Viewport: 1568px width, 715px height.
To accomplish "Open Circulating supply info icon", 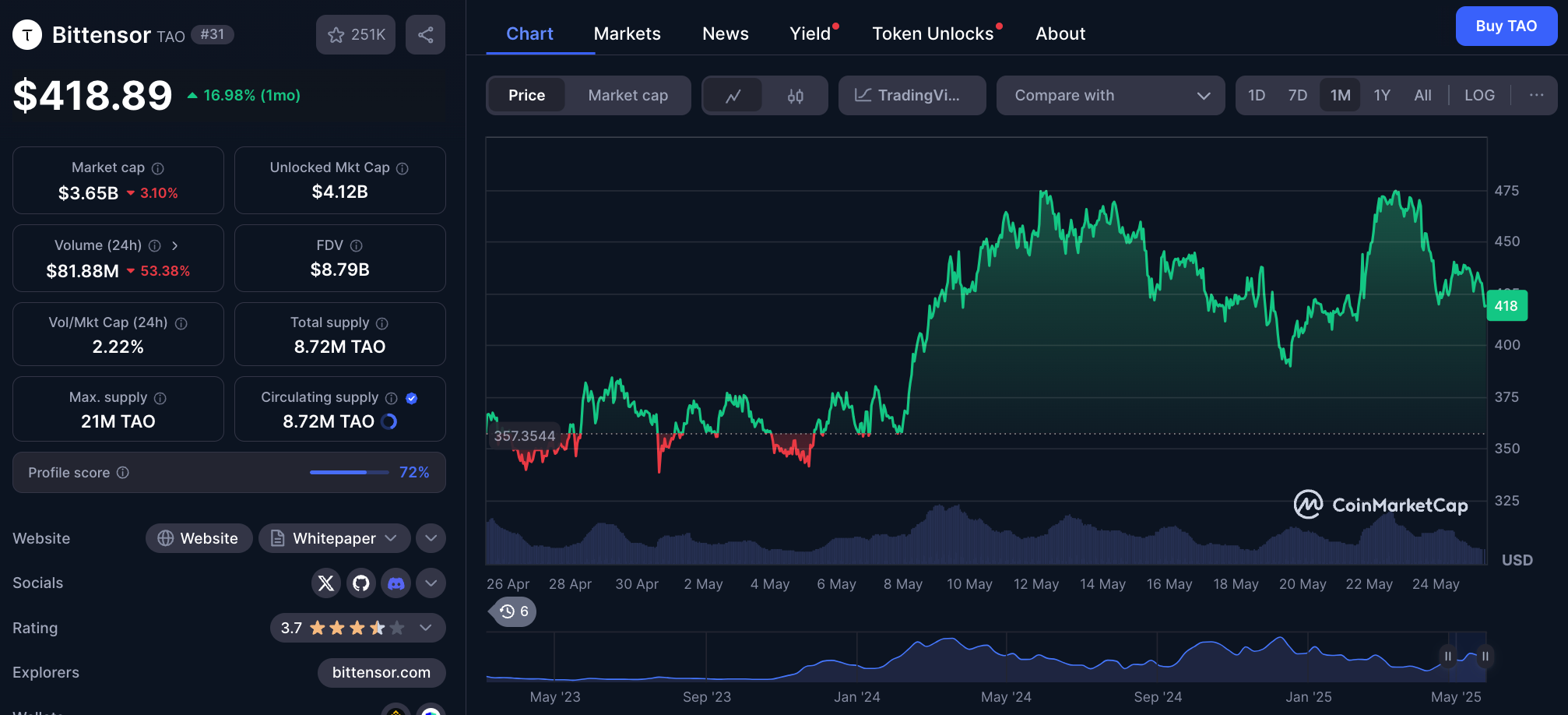I will click(392, 398).
